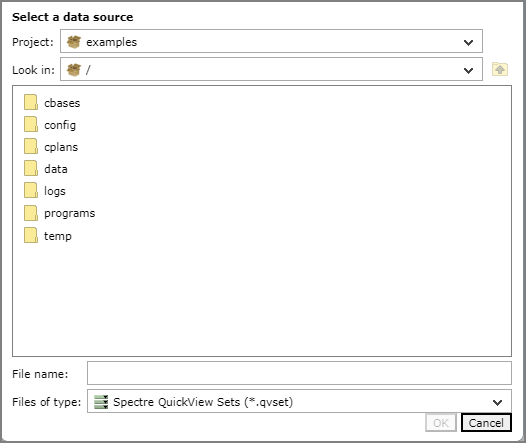Image resolution: width=526 pixels, height=443 pixels.
Task: Click the examples project name text
Action: (x=112, y=43)
